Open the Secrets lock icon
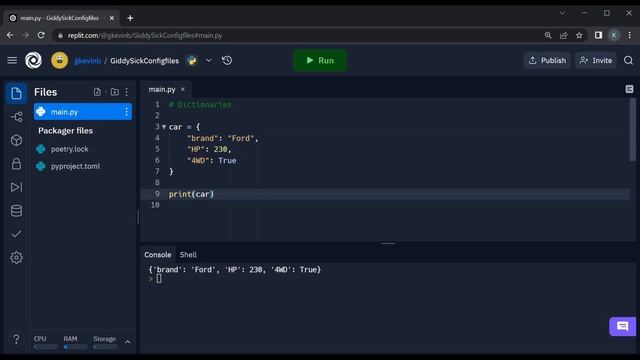This screenshot has width=640, height=360. click(16, 164)
